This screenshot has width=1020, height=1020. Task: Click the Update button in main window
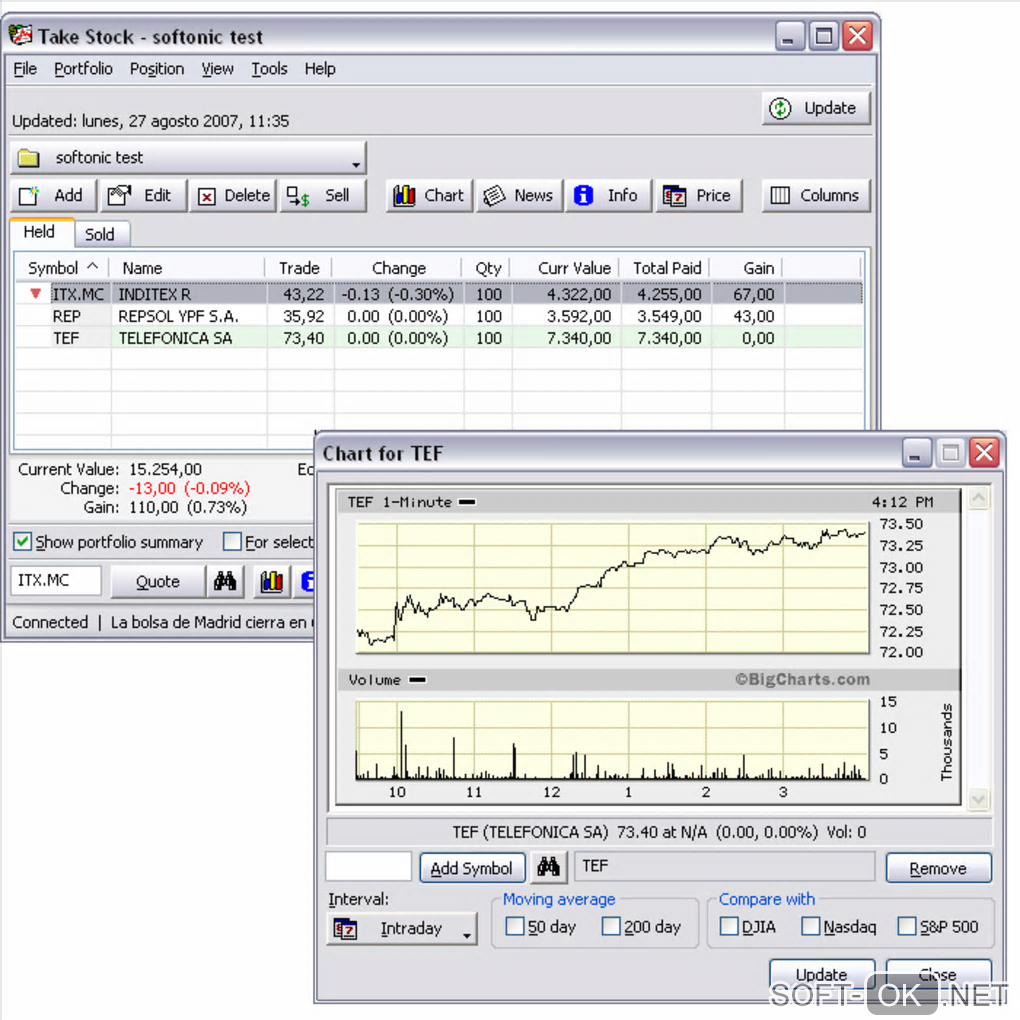pos(816,108)
